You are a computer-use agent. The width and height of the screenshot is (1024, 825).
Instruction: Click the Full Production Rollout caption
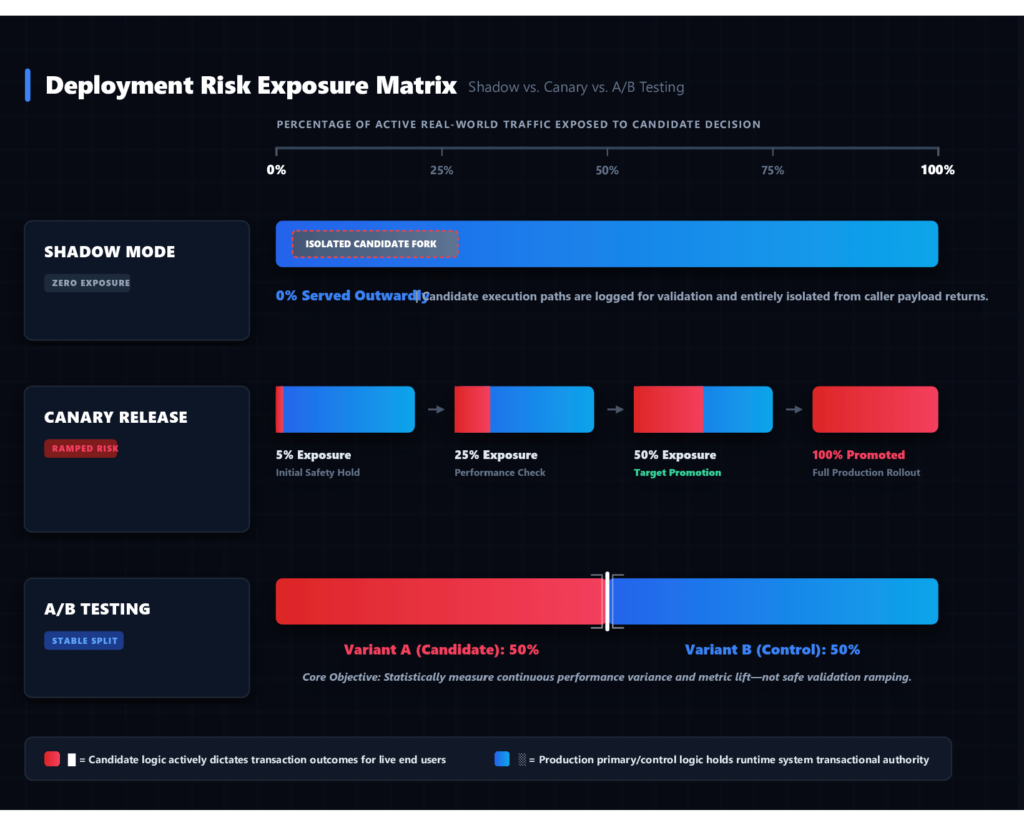pos(866,472)
